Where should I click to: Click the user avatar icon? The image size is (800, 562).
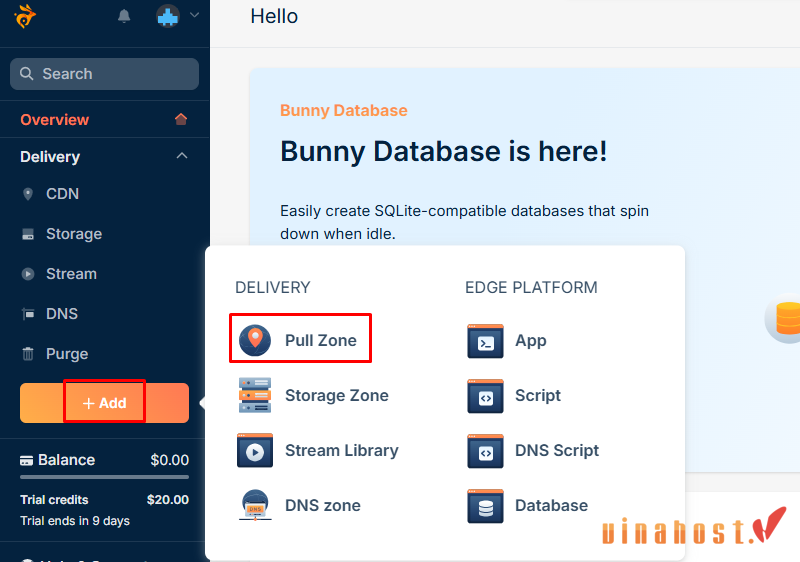click(168, 16)
